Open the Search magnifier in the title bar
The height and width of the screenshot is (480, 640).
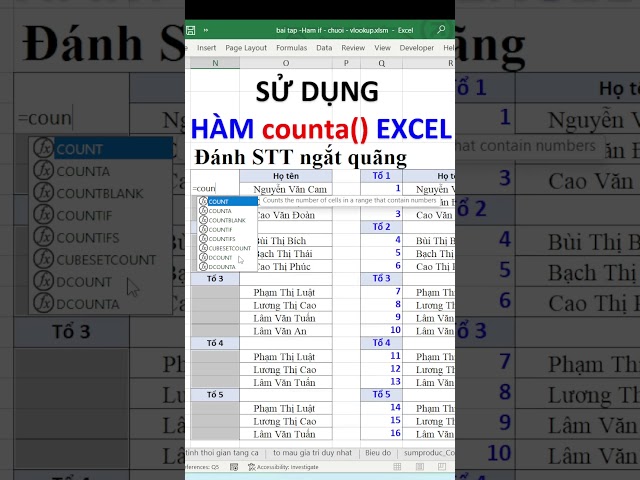(x=441, y=29)
